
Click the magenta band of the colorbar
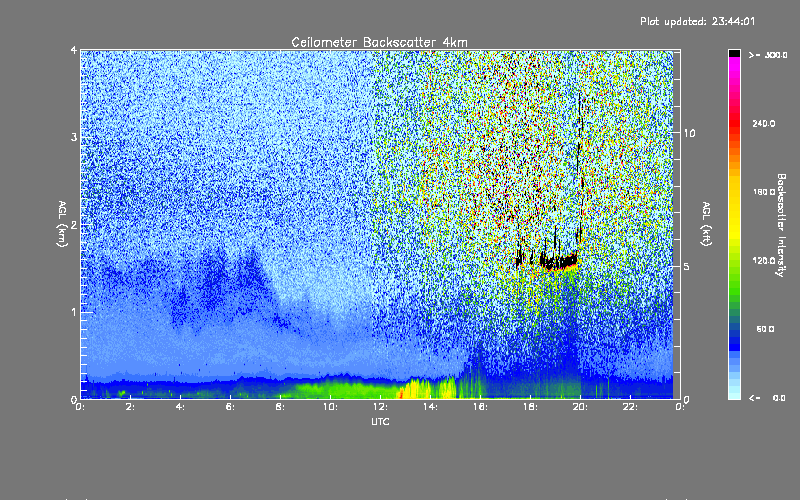(734, 64)
